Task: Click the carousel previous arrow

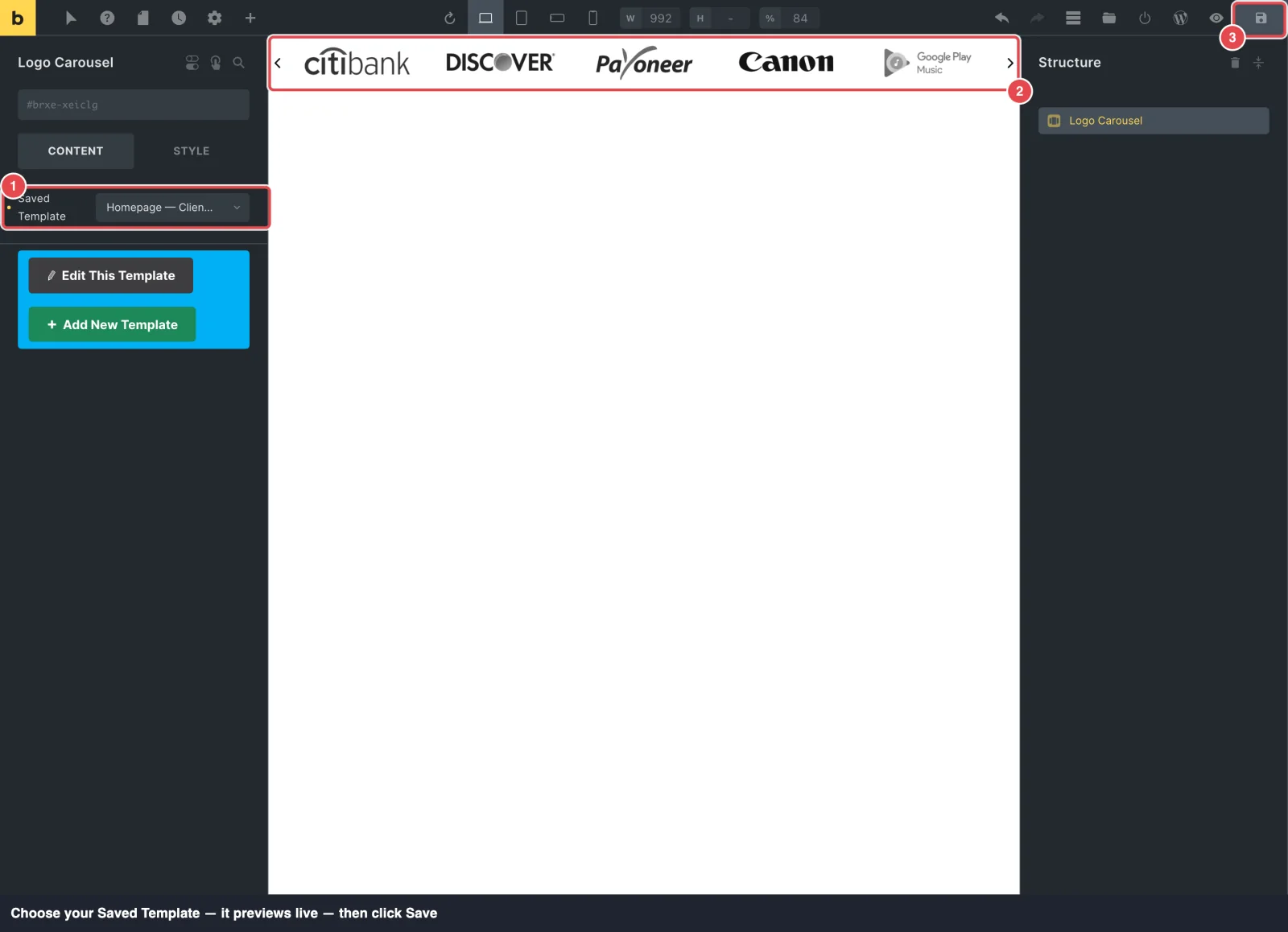Action: click(x=278, y=63)
